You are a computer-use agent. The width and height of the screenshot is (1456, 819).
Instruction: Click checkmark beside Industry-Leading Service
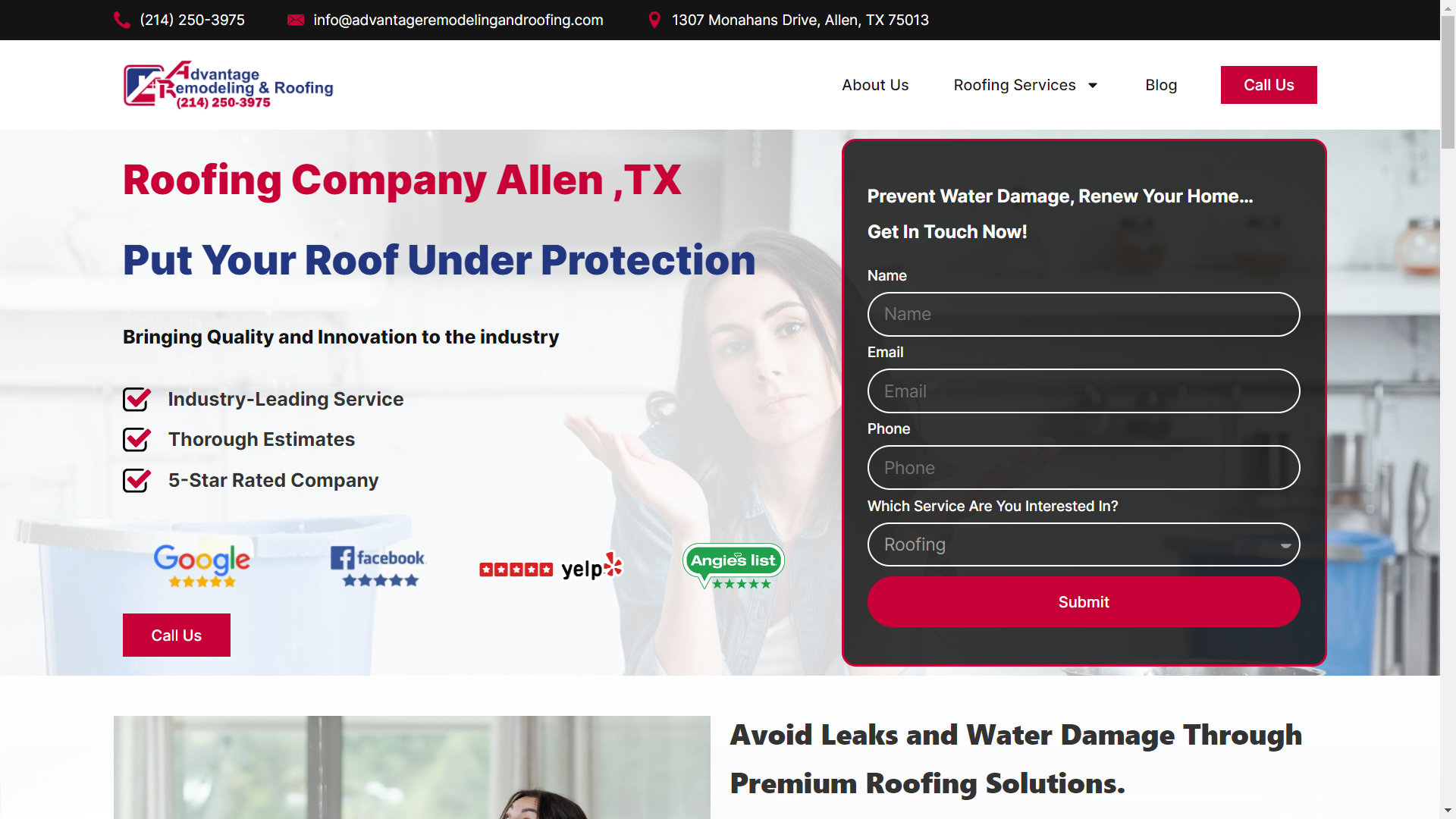tap(136, 399)
